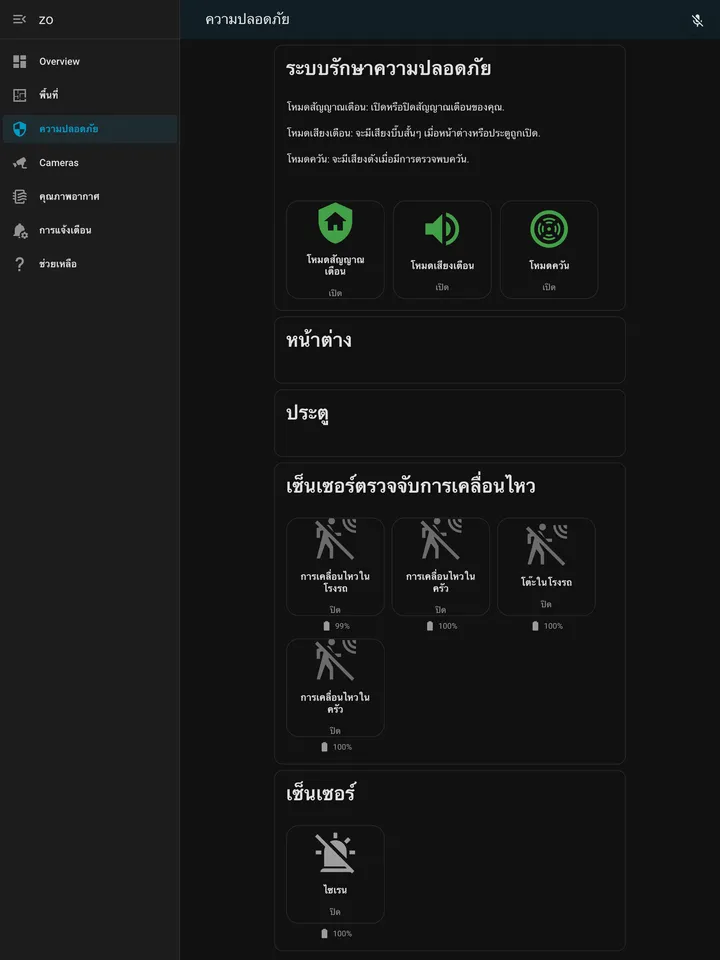Click the air quality icon for คุณภาพอากาศ
Screen dimensions: 720x960
click(x=20, y=197)
